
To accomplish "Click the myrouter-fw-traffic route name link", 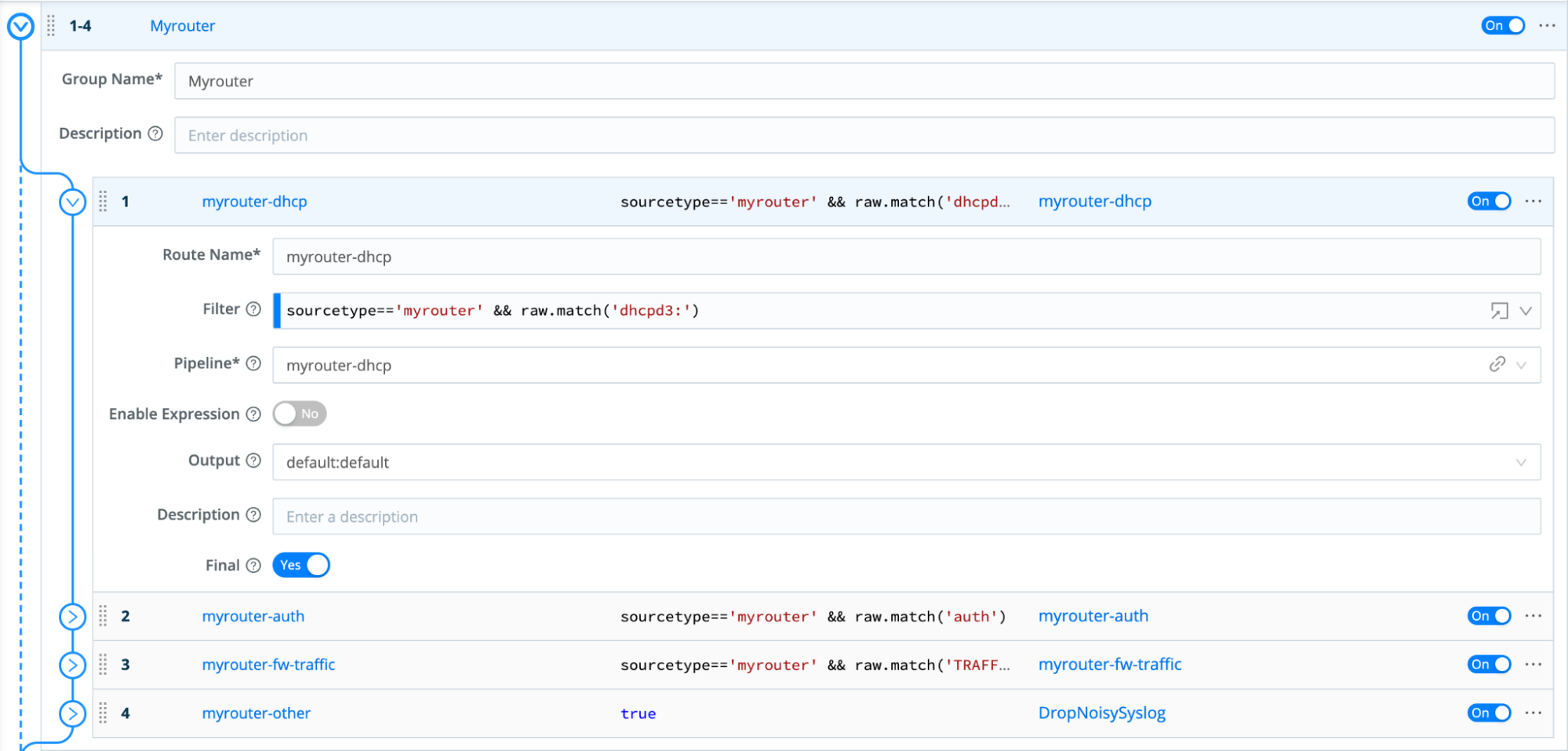I will coord(268,665).
